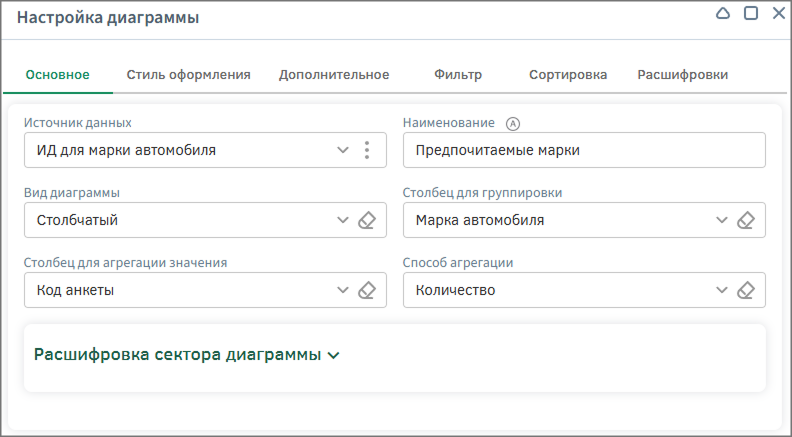The image size is (792, 437).
Task: Clear Столбец для агрегации значения with eraser
Action: click(x=367, y=291)
